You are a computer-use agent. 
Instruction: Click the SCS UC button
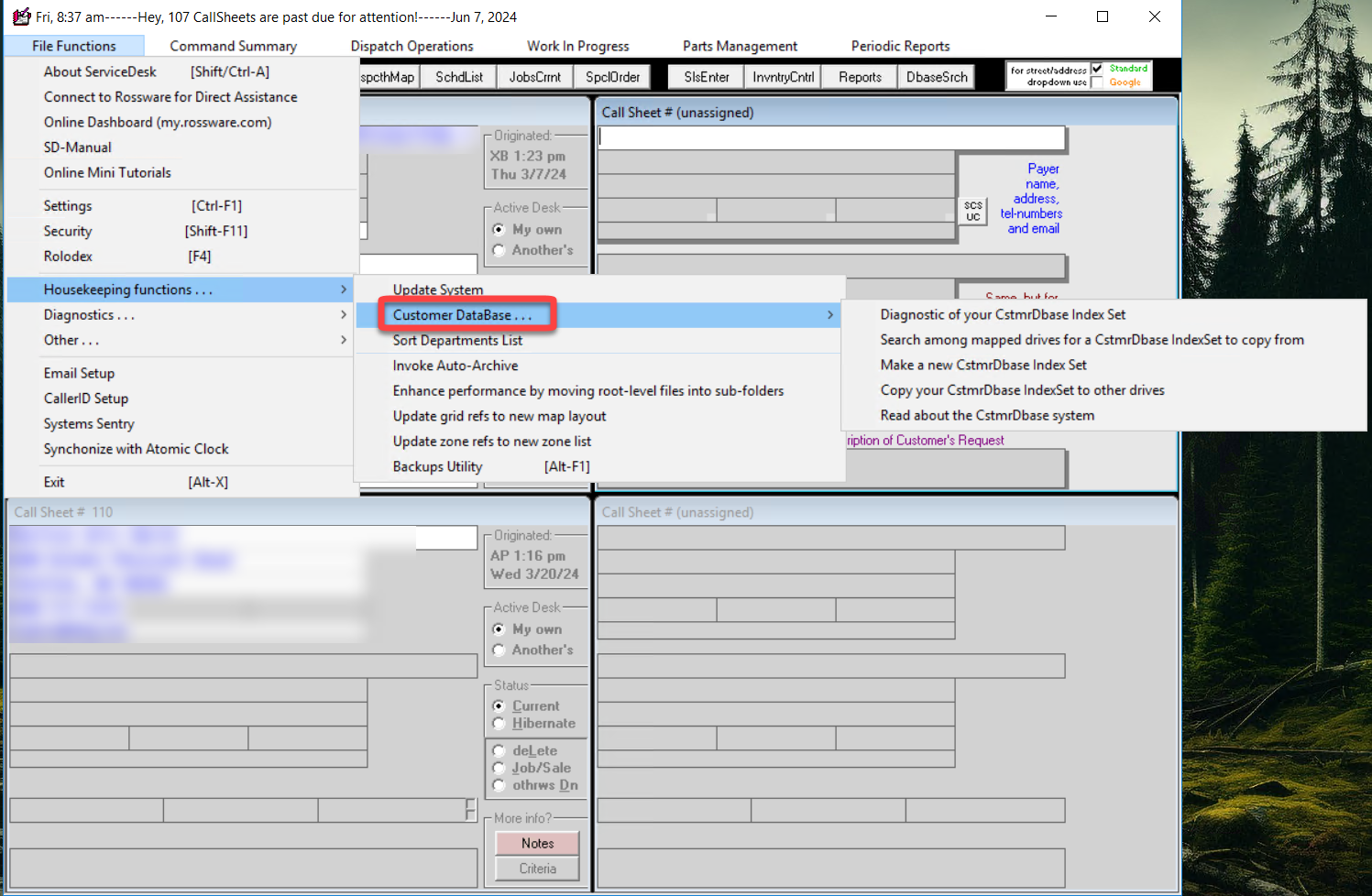pos(972,211)
